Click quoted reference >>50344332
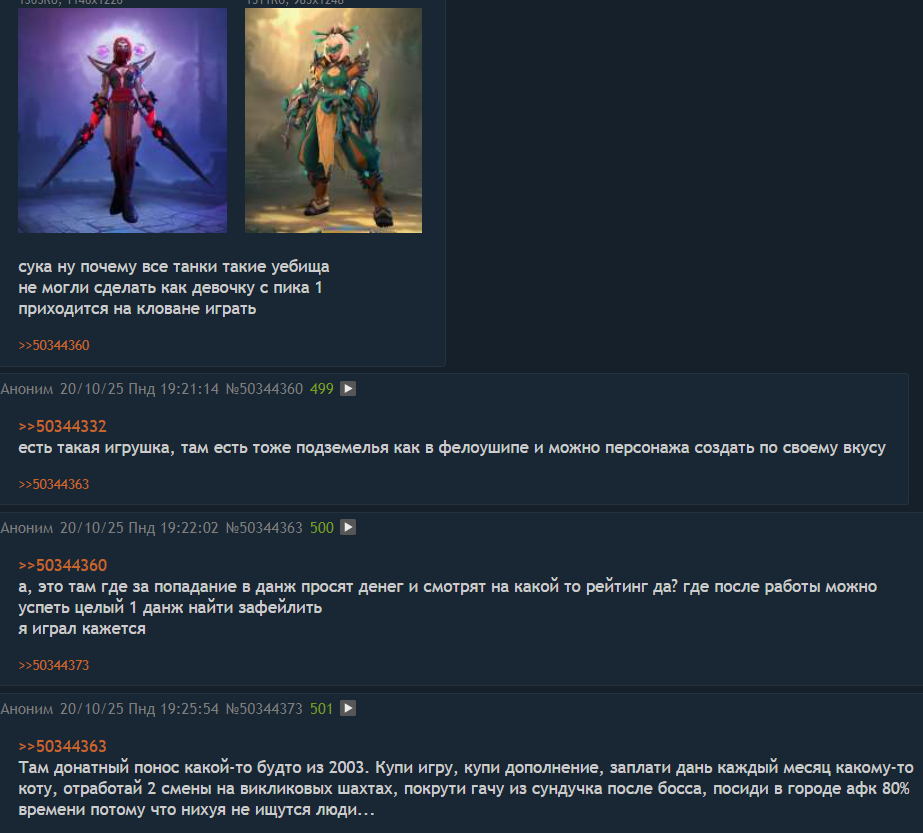The height and width of the screenshot is (833, 923). coord(62,426)
